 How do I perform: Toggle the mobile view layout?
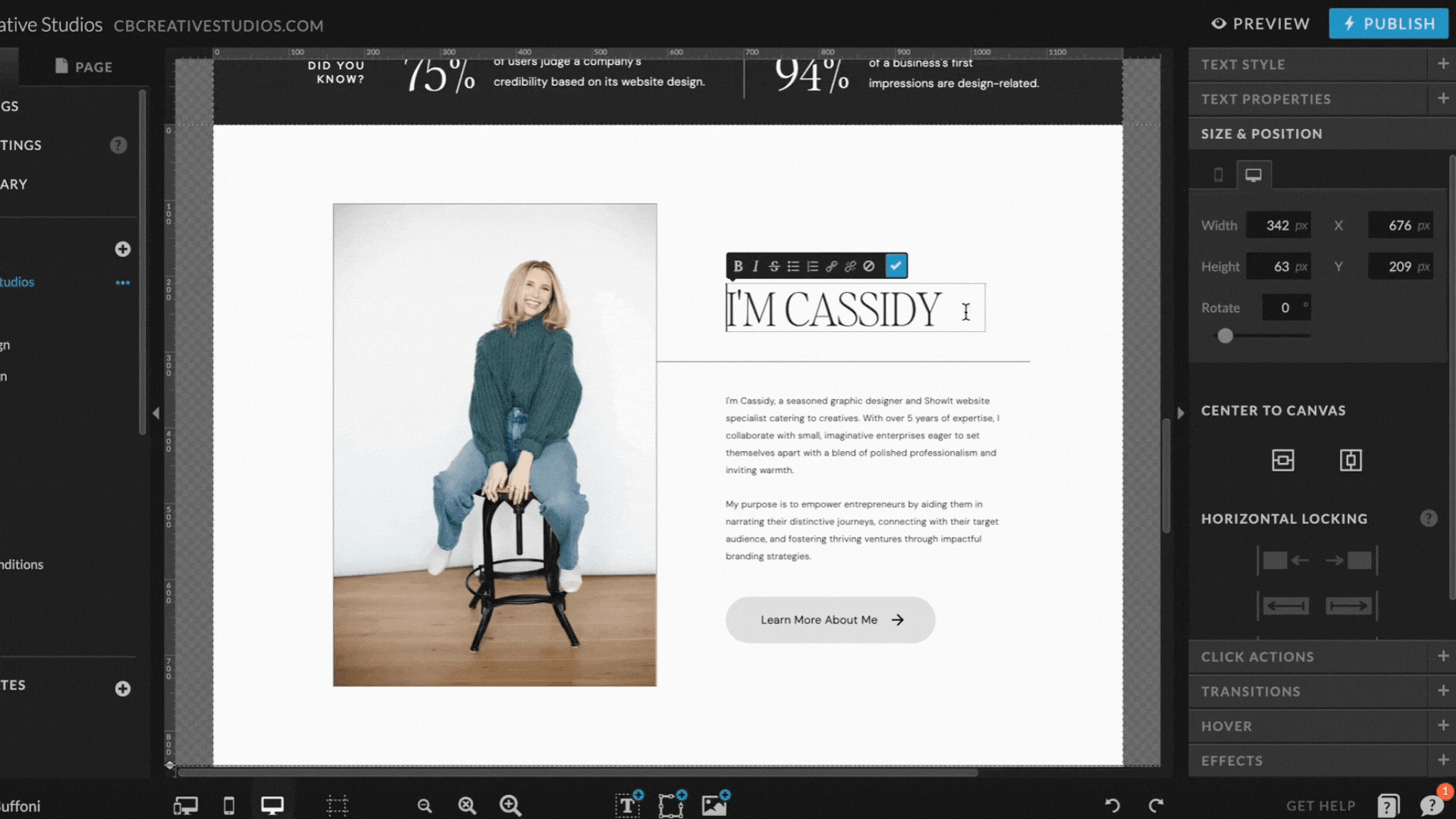click(1218, 174)
